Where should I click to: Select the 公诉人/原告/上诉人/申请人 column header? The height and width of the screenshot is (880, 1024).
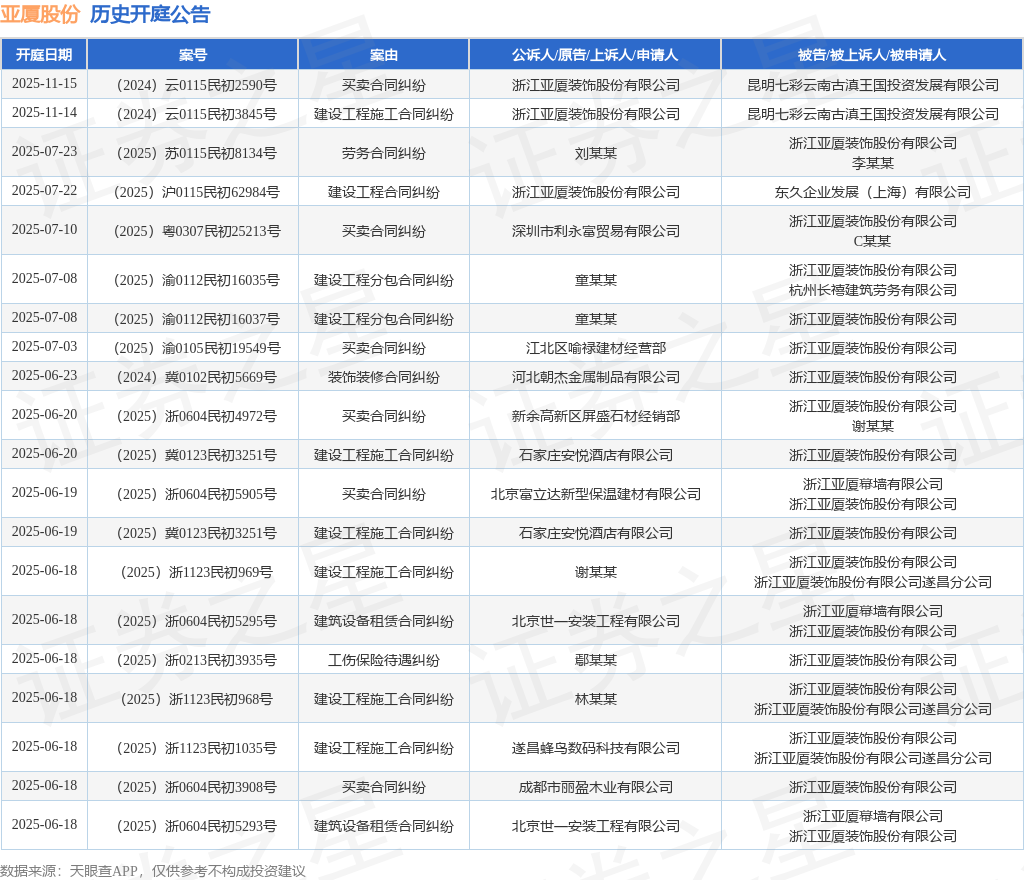coord(595,55)
